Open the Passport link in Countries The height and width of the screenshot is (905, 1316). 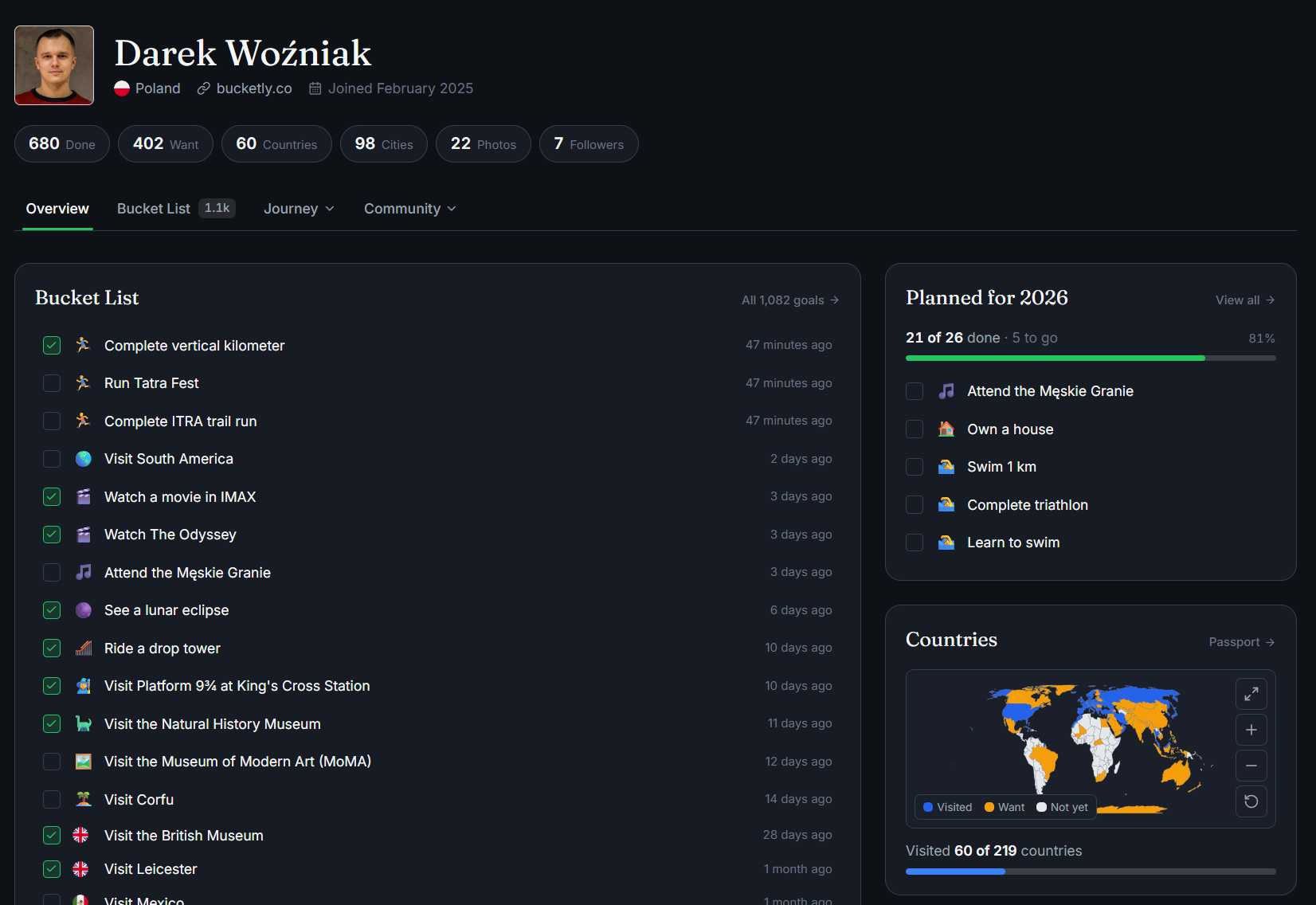pyautogui.click(x=1242, y=642)
